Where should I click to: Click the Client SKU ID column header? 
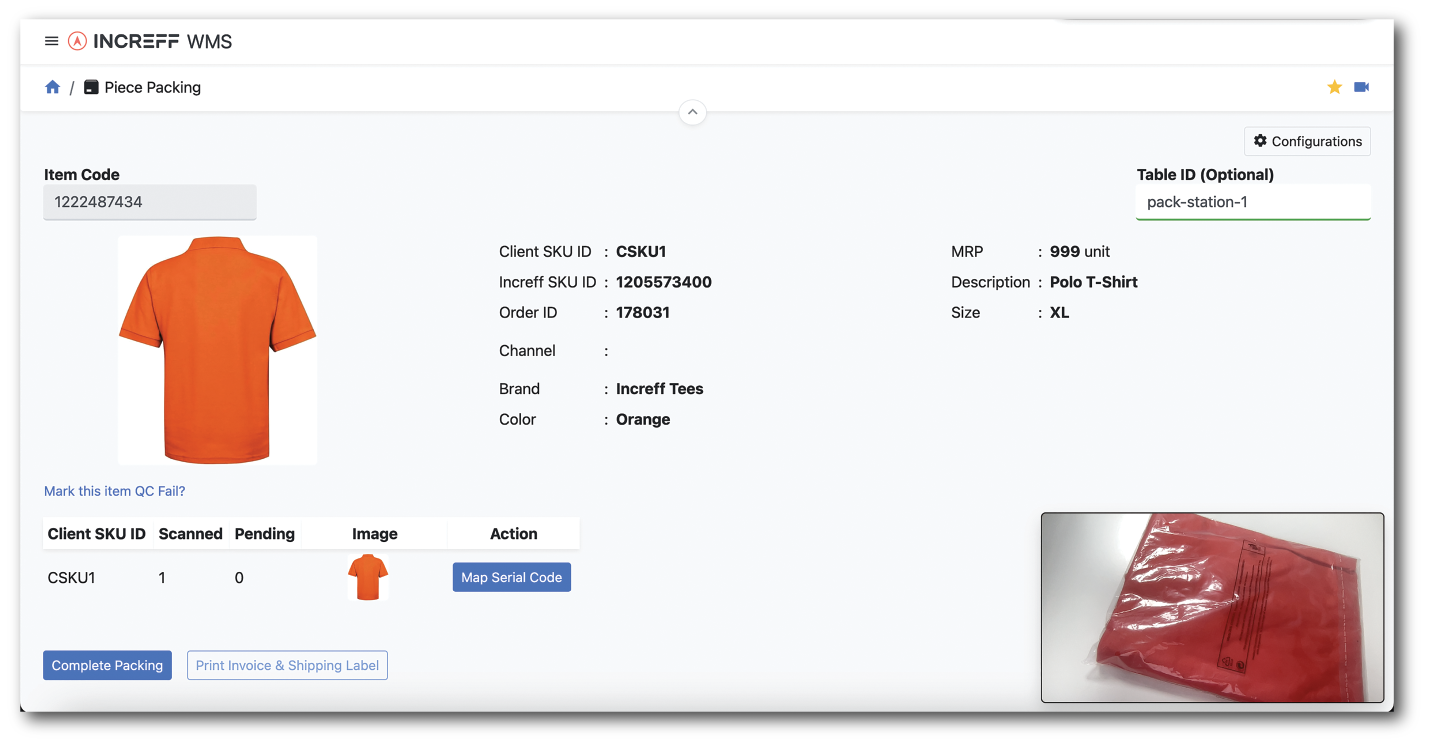coord(97,534)
